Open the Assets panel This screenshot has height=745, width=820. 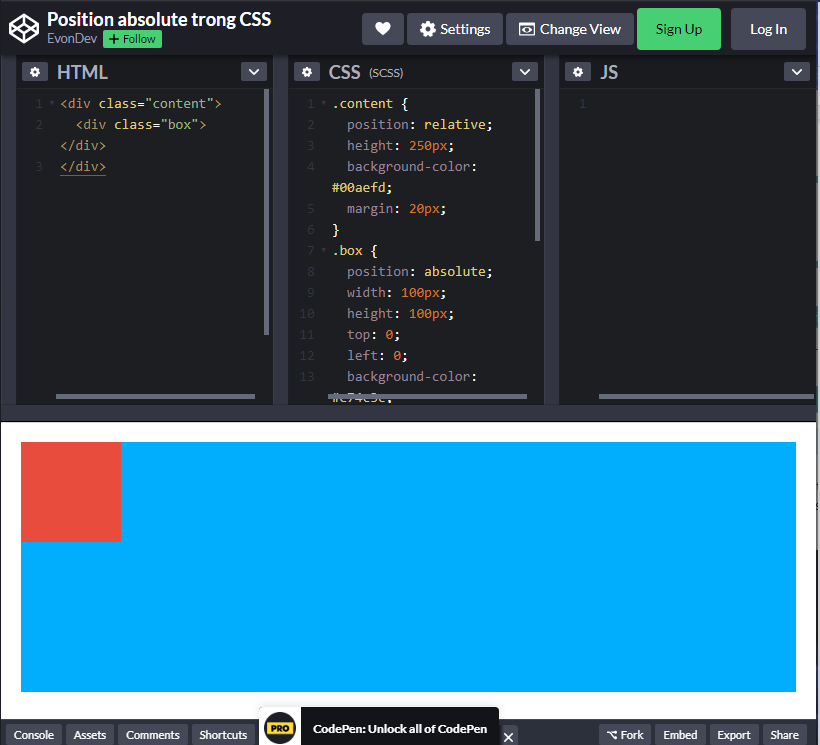89,735
